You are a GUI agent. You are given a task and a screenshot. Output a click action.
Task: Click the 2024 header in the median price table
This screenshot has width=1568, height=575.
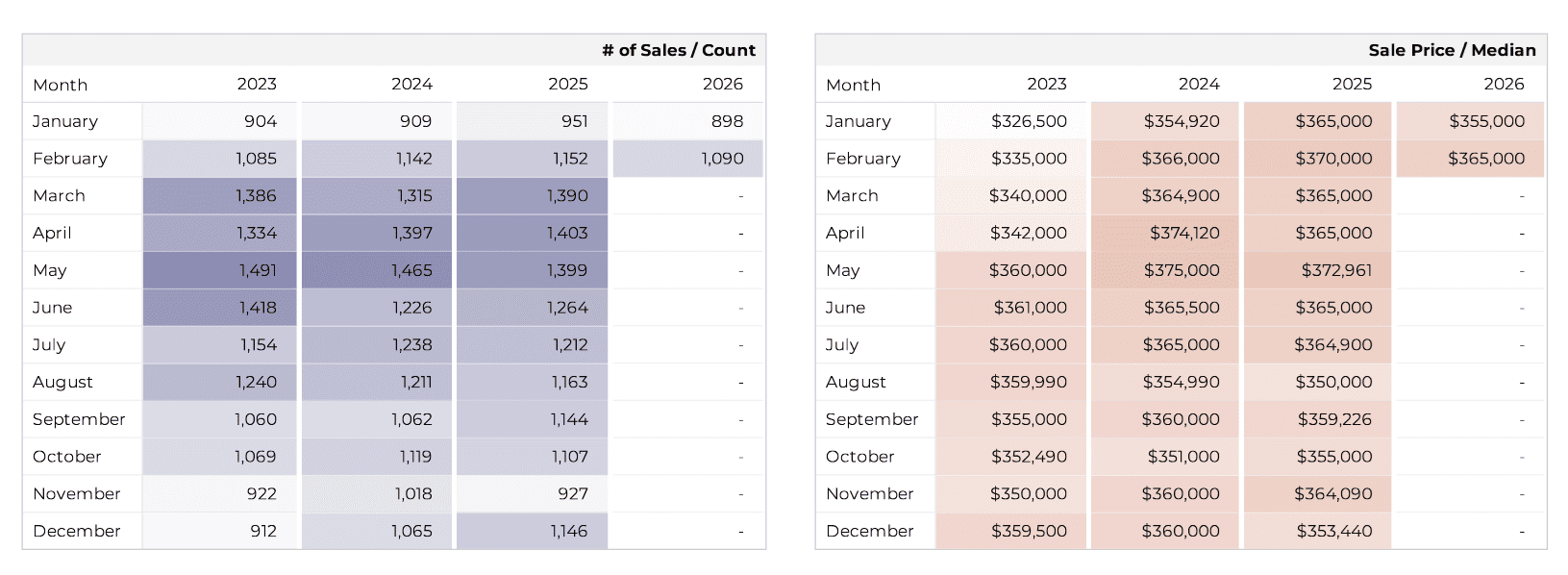1199,85
